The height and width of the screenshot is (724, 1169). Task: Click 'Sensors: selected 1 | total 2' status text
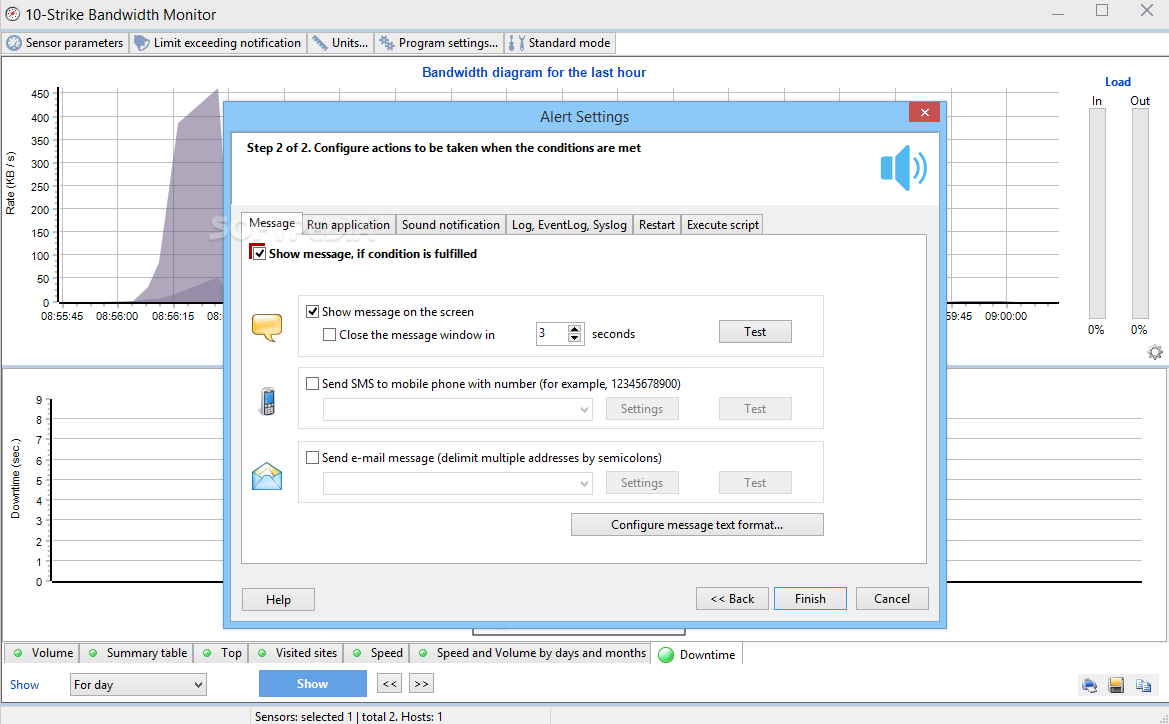(349, 717)
